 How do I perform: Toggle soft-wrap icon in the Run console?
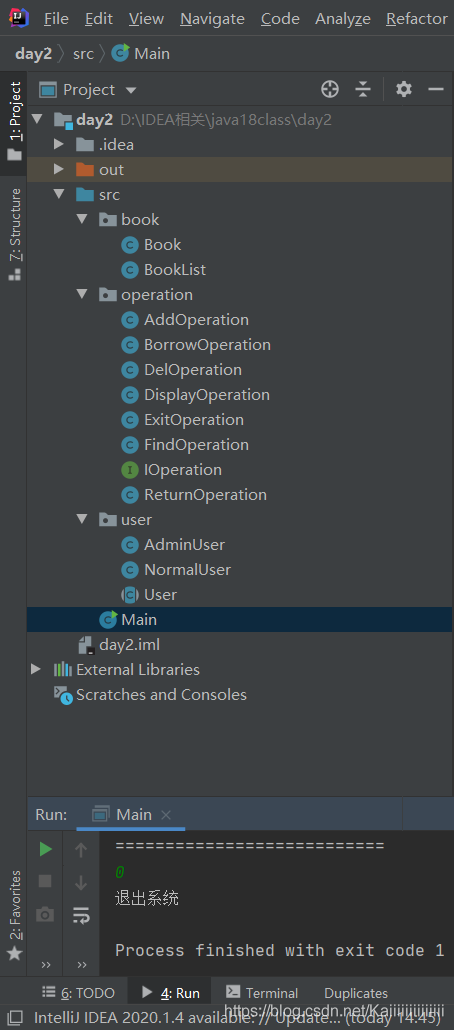point(81,914)
